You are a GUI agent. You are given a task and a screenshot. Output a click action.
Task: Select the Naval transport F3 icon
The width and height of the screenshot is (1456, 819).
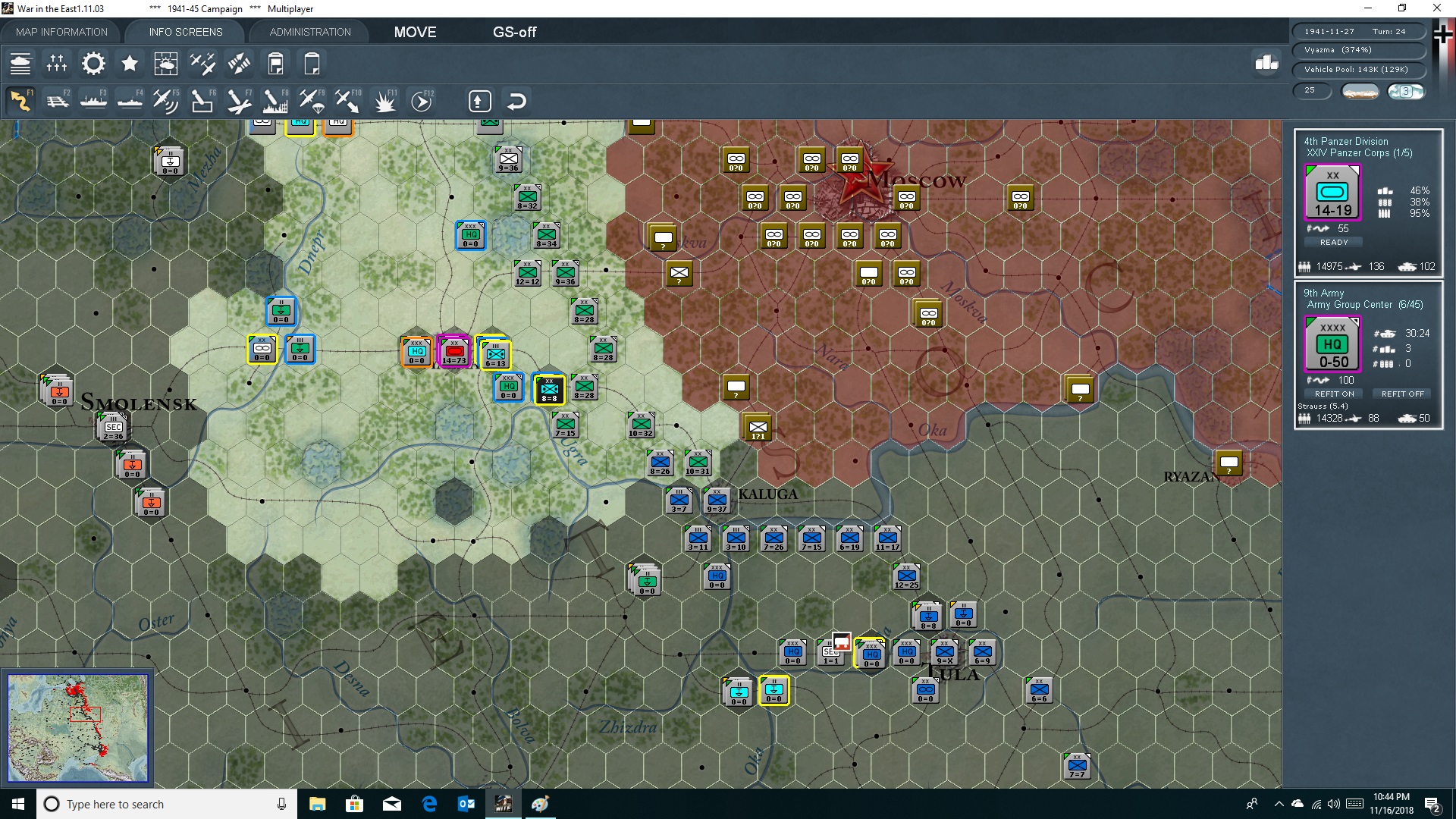[93, 101]
